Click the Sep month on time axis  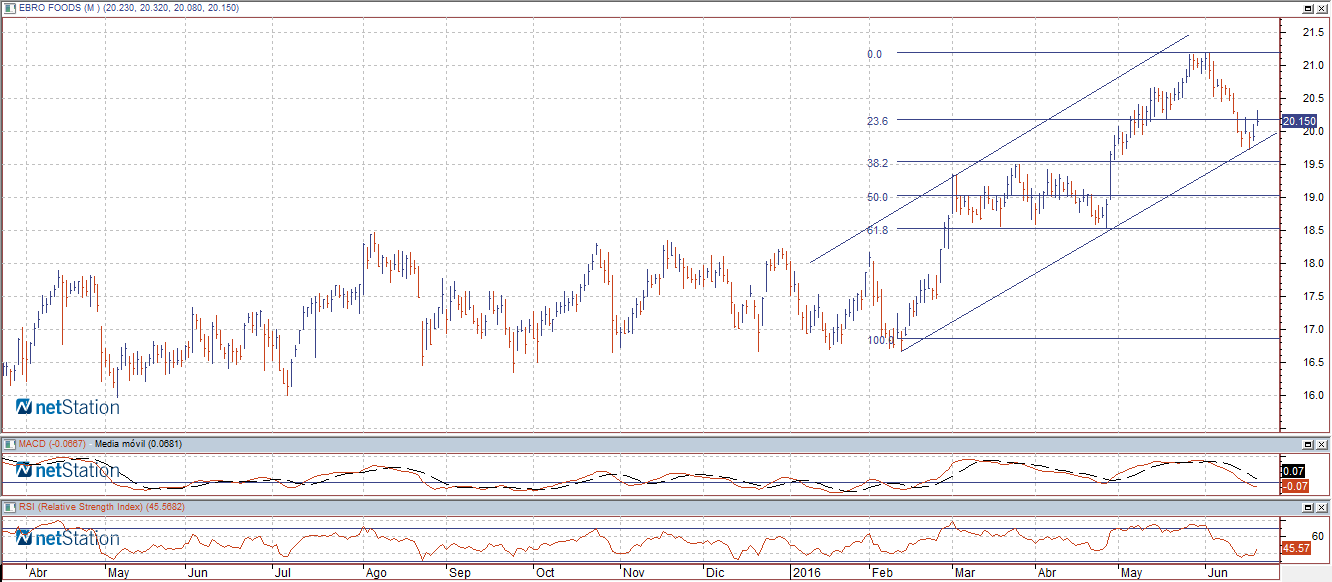point(459,574)
